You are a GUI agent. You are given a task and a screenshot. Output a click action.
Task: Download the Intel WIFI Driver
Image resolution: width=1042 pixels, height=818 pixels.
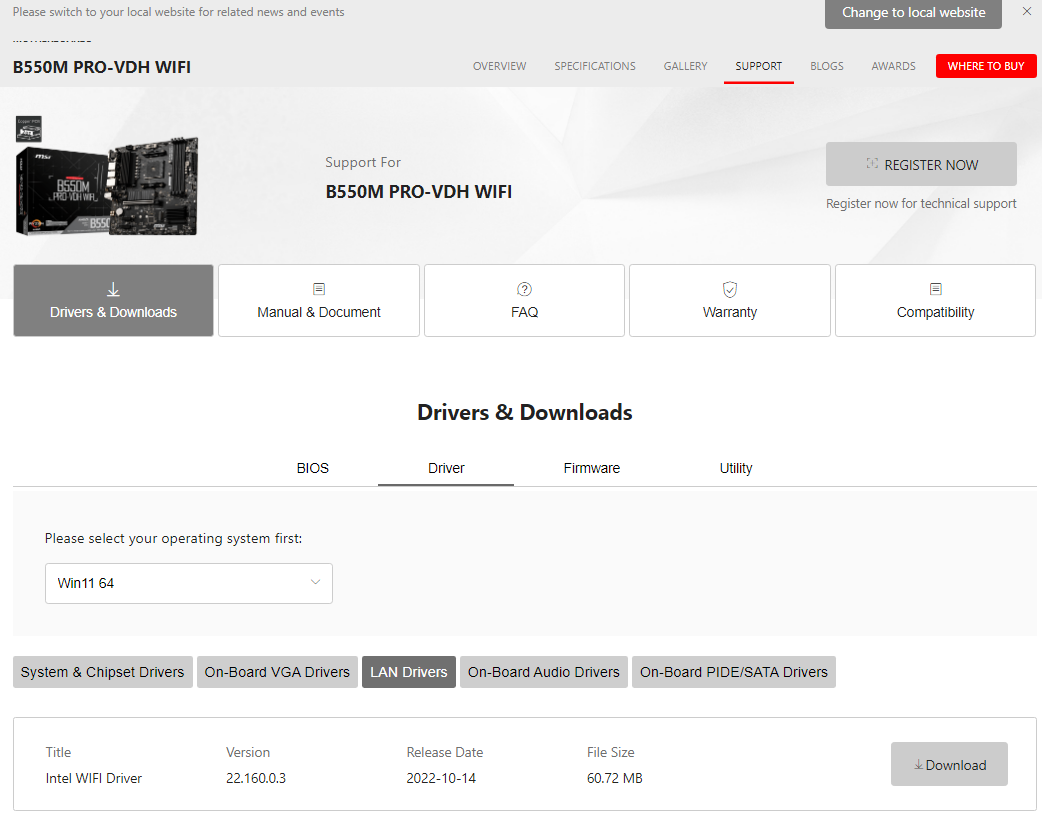click(x=949, y=765)
